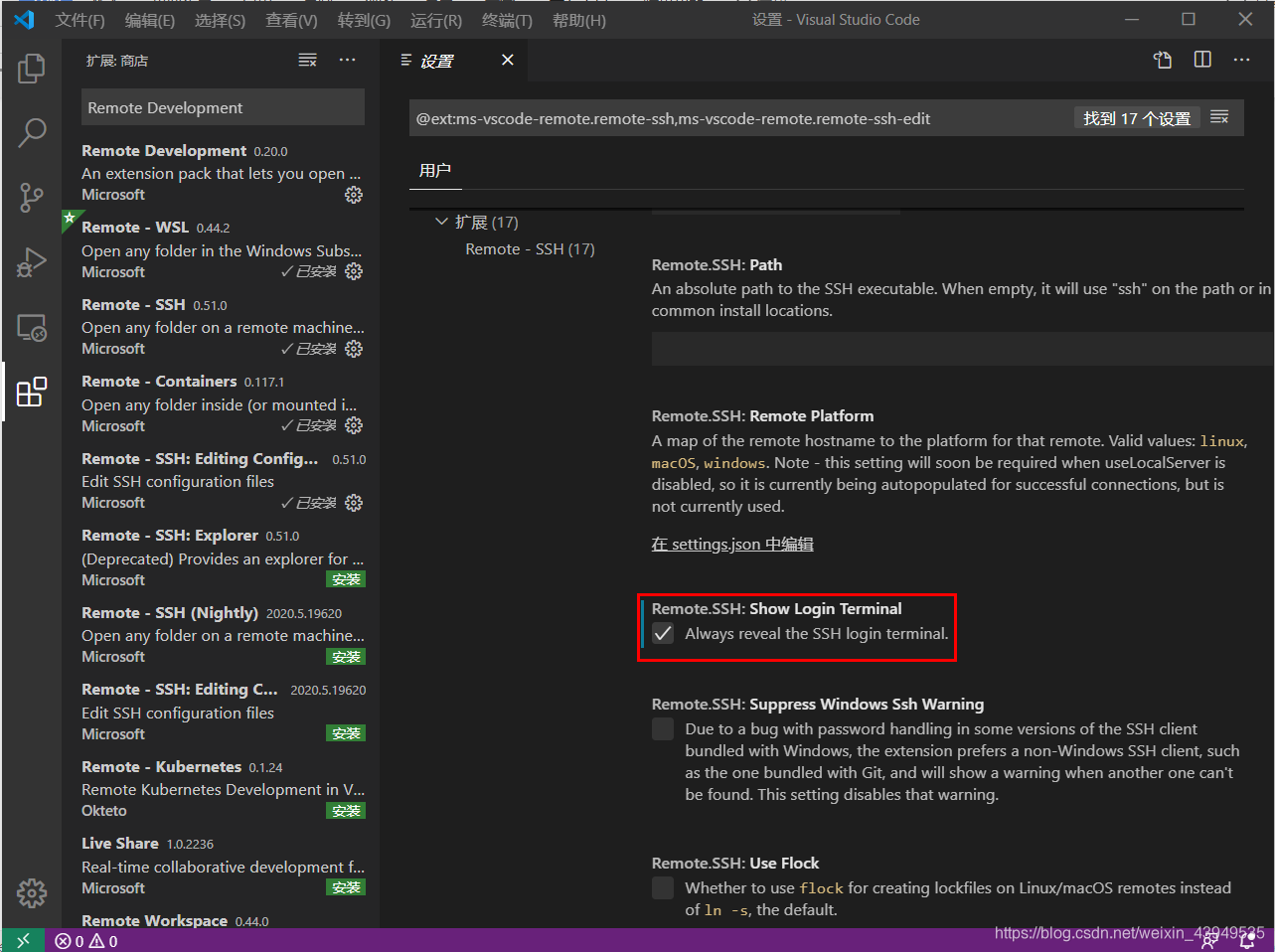Open Settings JSON file icon
Viewport: 1275px width, 952px height.
click(1163, 60)
